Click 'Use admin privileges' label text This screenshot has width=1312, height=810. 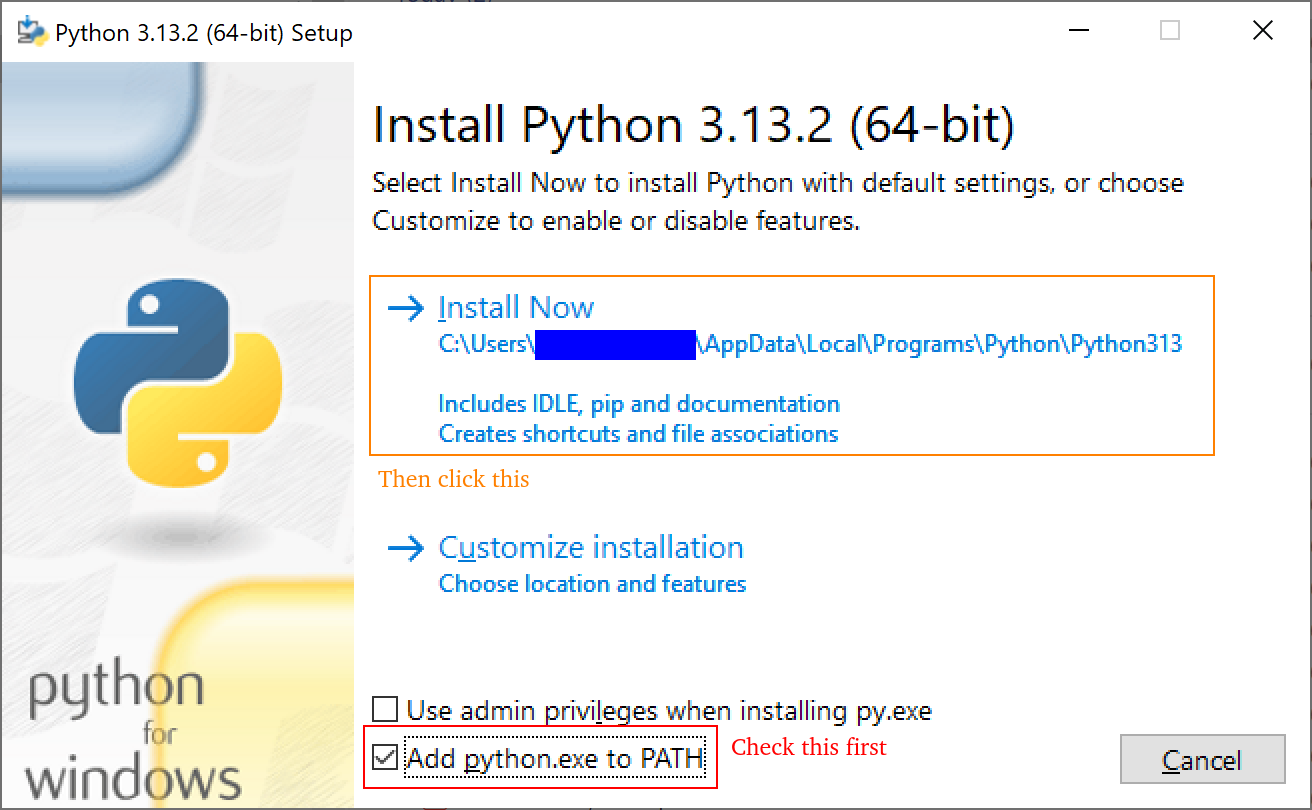click(668, 711)
